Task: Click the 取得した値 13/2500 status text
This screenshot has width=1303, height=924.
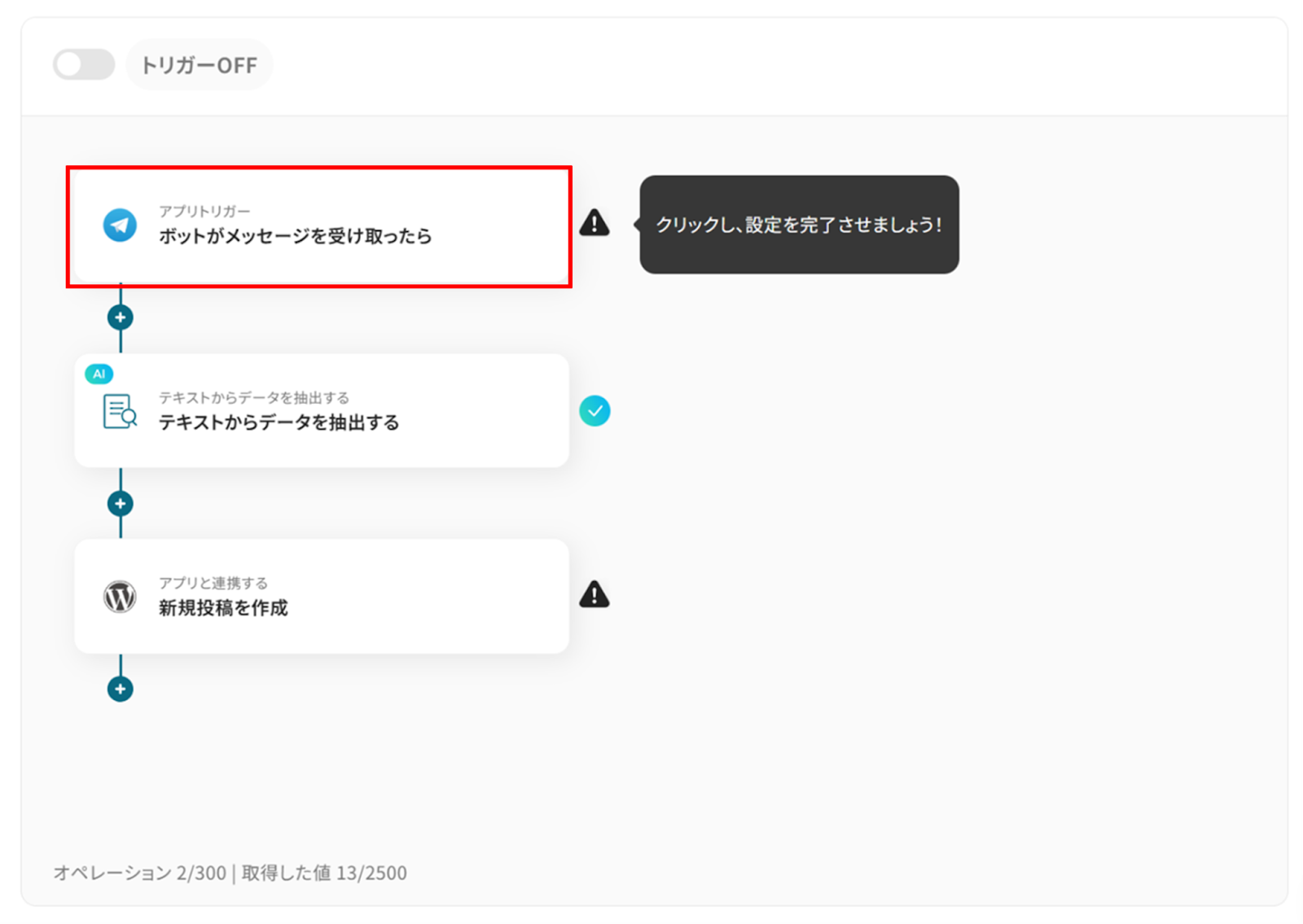Action: coord(324,873)
